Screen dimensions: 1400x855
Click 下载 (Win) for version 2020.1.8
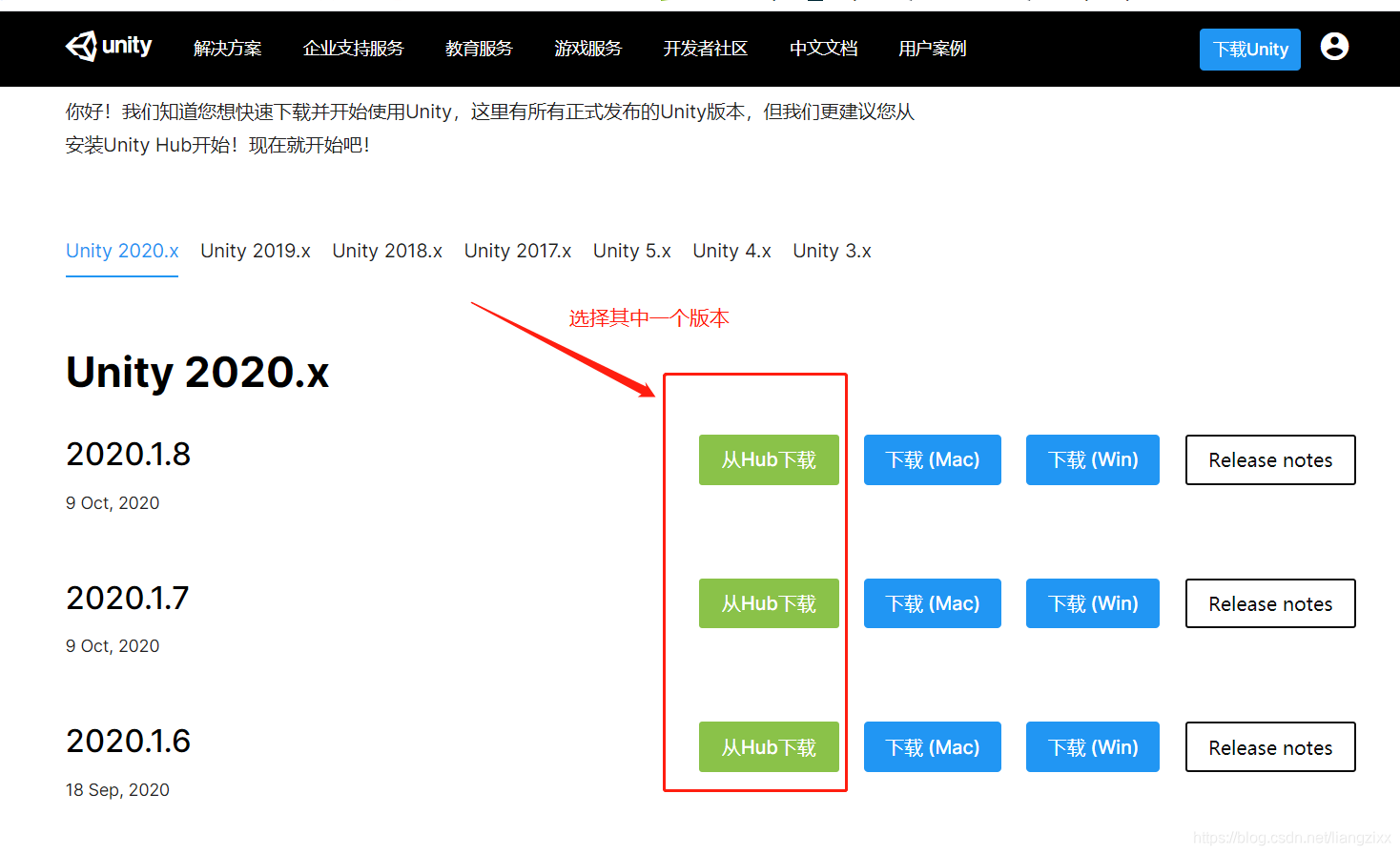(1093, 459)
